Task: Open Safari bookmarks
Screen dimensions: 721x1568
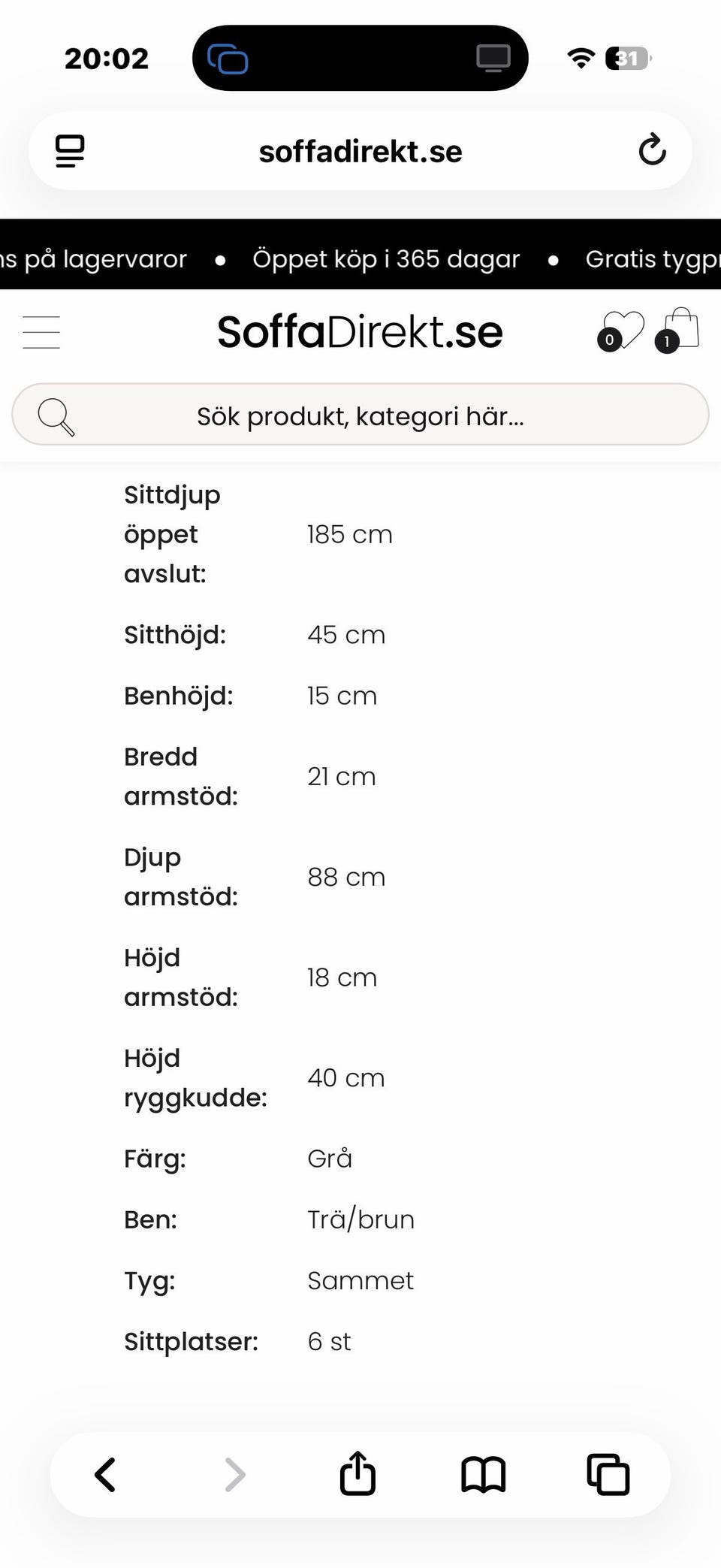Action: pyautogui.click(x=483, y=1474)
